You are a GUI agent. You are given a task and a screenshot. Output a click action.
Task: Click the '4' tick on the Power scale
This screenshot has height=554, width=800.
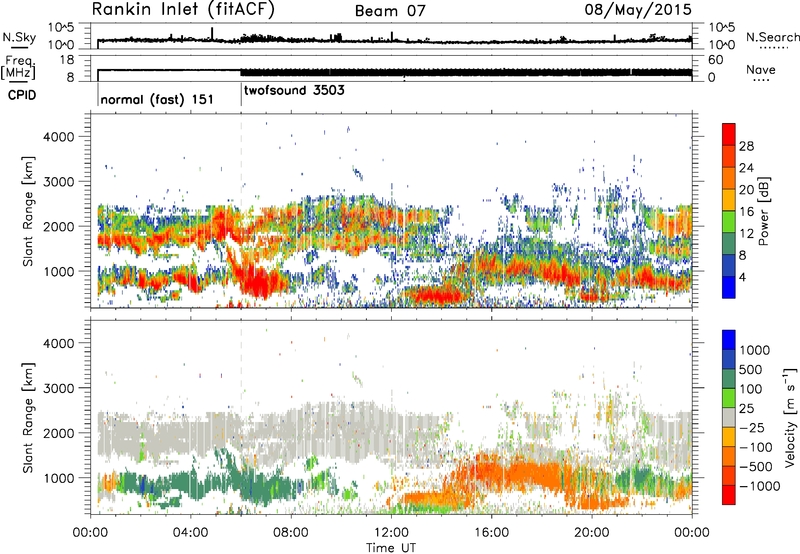click(x=742, y=277)
